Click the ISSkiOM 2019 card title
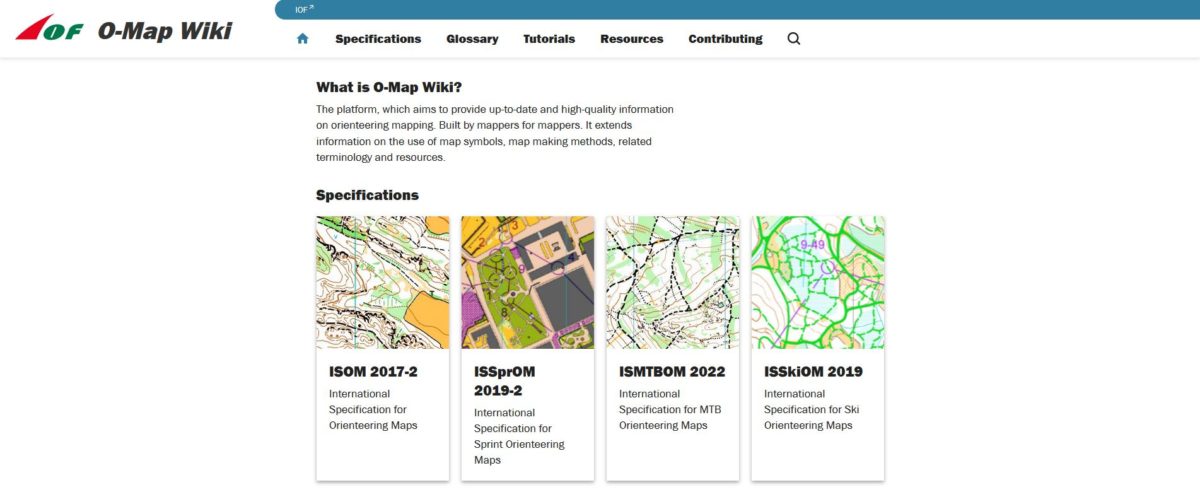1200x492 pixels. pyautogui.click(x=813, y=371)
